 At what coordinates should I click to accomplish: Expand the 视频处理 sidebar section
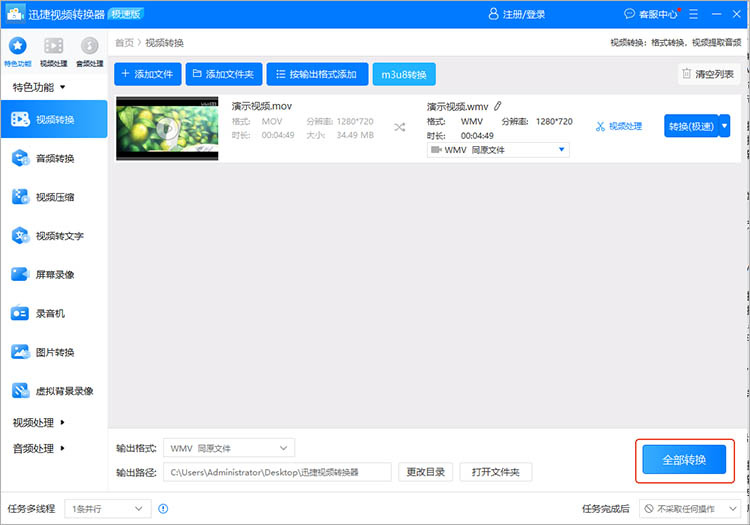[39, 423]
